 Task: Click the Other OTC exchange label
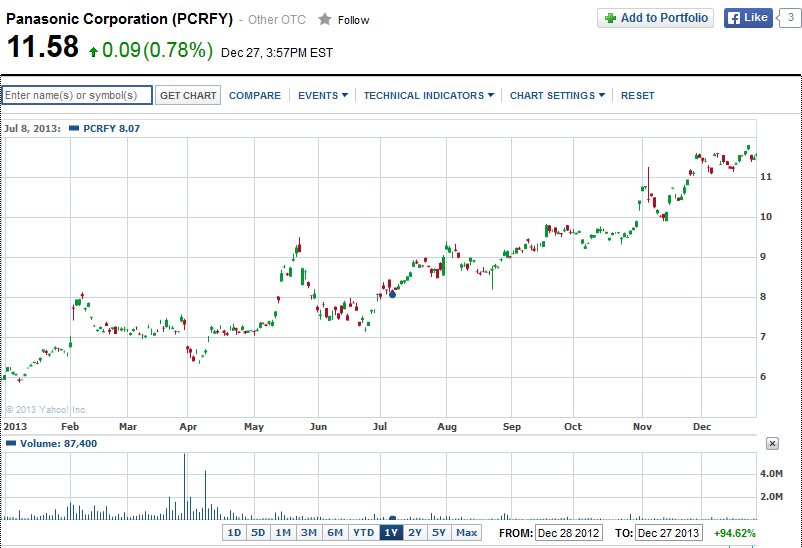[x=277, y=20]
